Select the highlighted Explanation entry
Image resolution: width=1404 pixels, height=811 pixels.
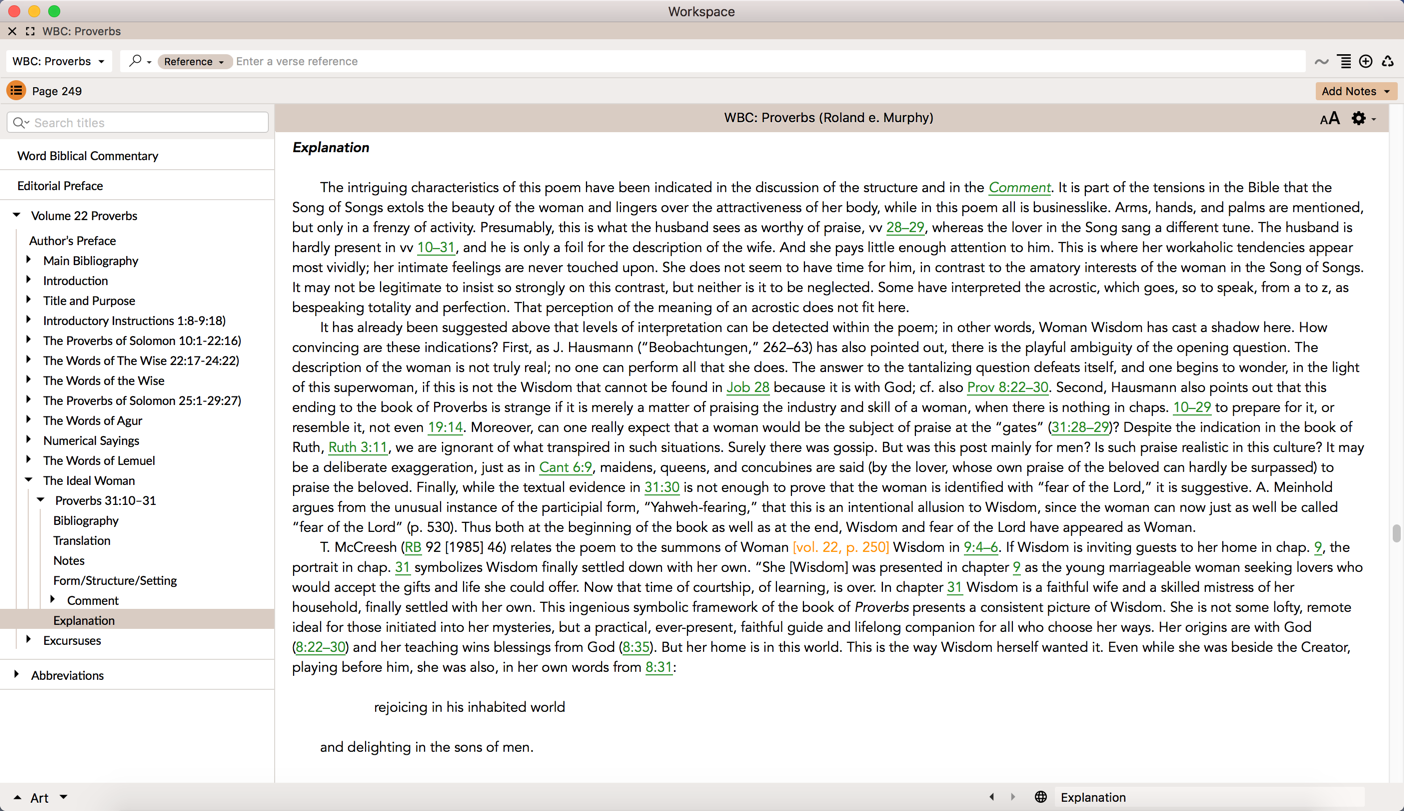[137, 620]
